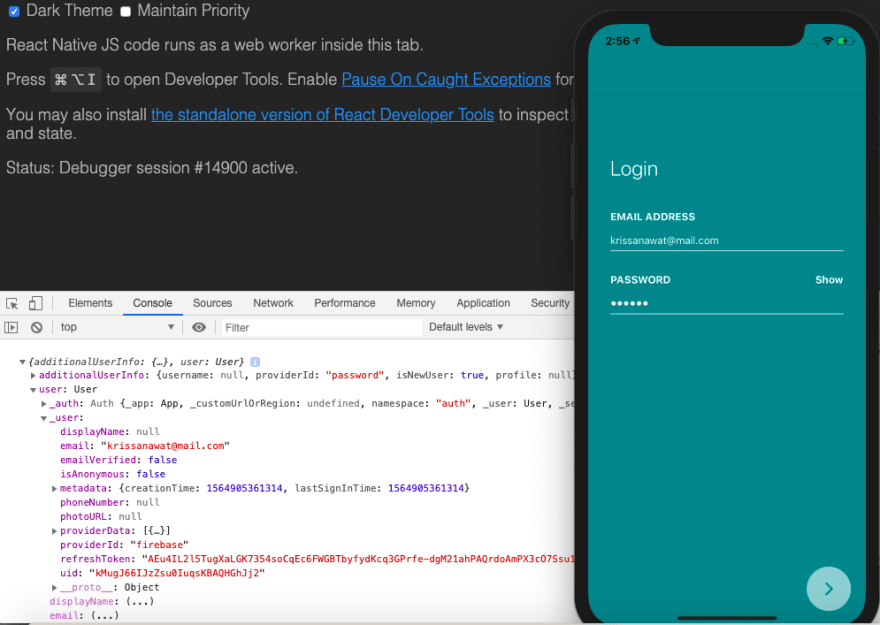
Task: Click the displayName: null row under _user
Action: pos(110,432)
